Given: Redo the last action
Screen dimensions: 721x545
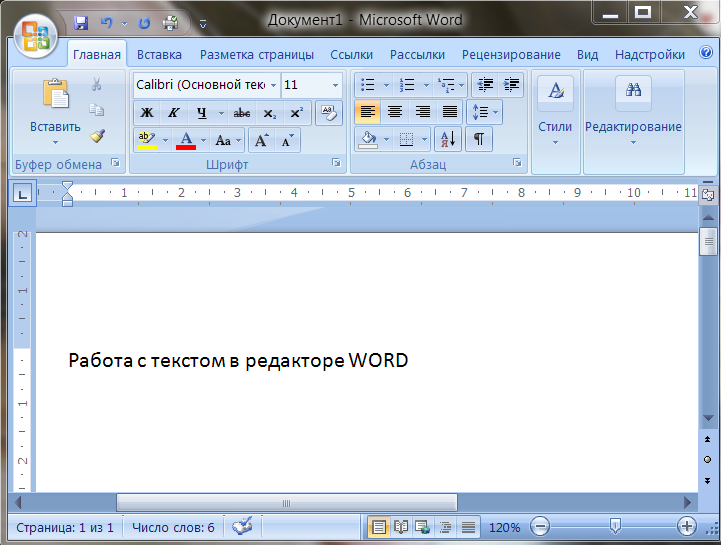Looking at the screenshot, I should click(144, 23).
